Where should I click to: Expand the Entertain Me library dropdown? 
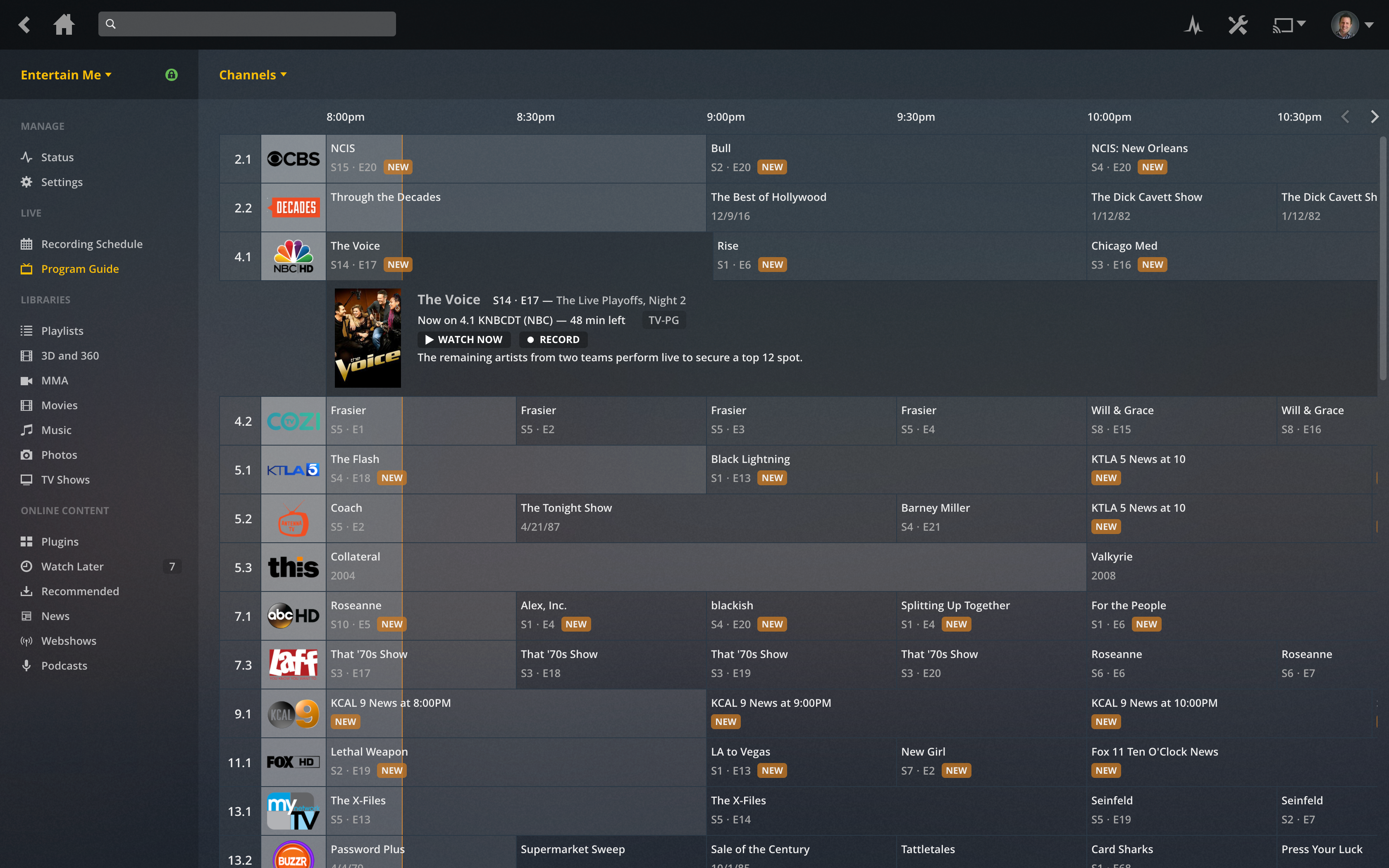click(67, 74)
